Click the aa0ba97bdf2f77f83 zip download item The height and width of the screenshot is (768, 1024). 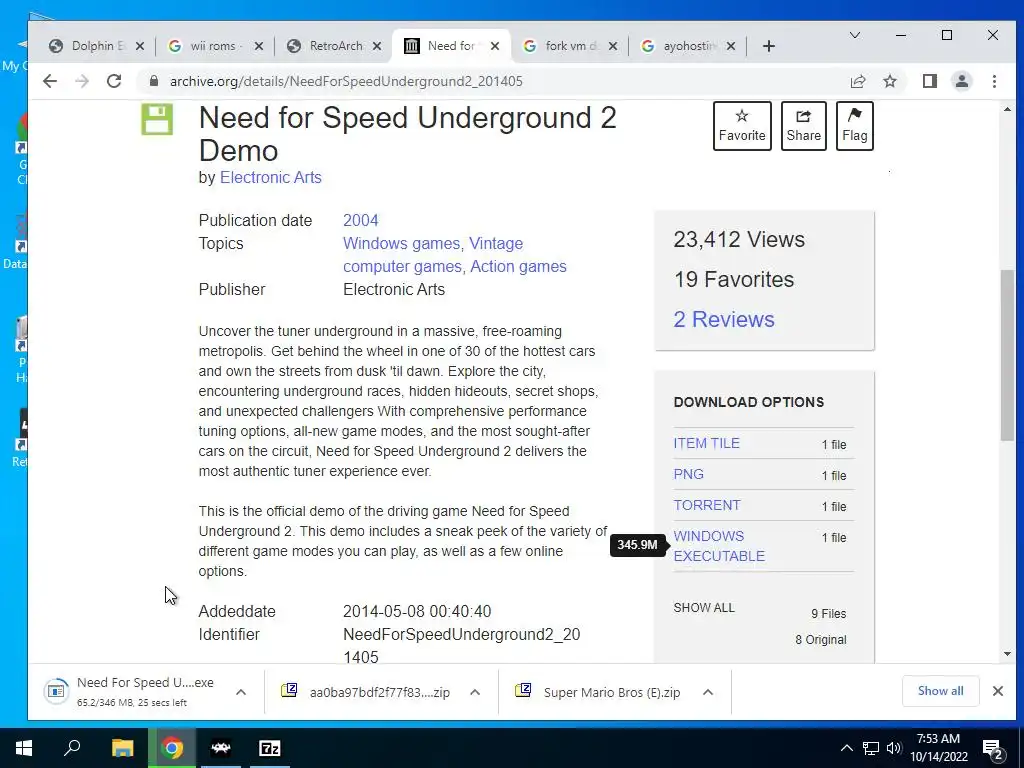coord(366,692)
